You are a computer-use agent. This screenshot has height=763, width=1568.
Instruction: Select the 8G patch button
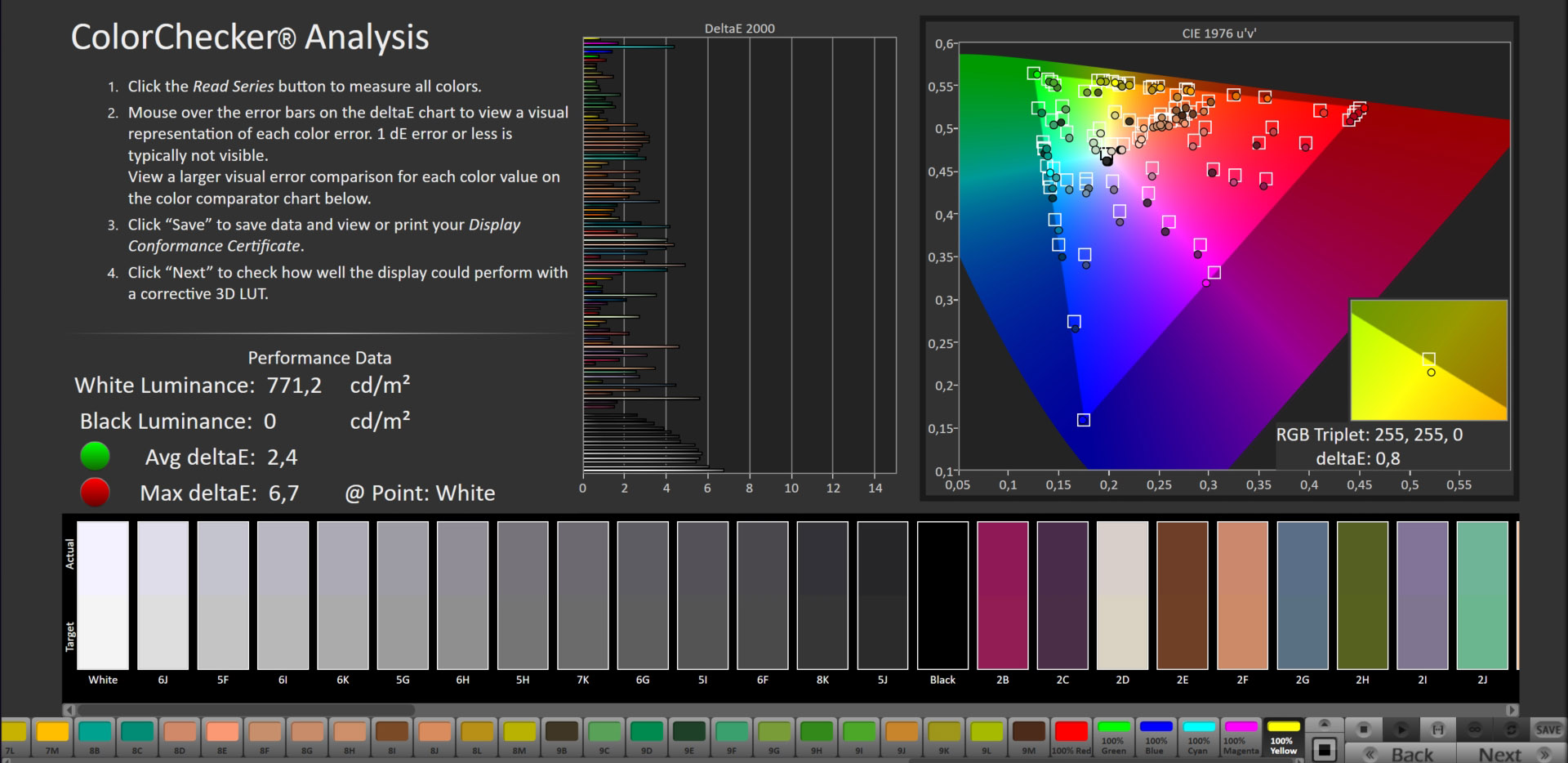click(306, 737)
